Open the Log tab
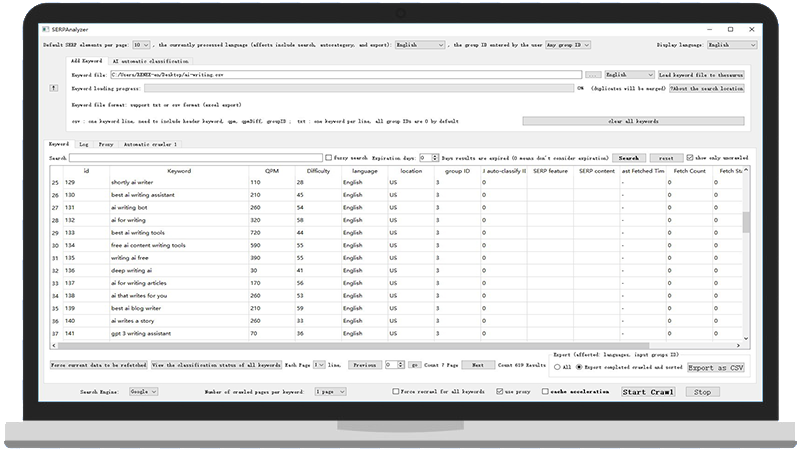This screenshot has width=800, height=452. pyautogui.click(x=84, y=144)
